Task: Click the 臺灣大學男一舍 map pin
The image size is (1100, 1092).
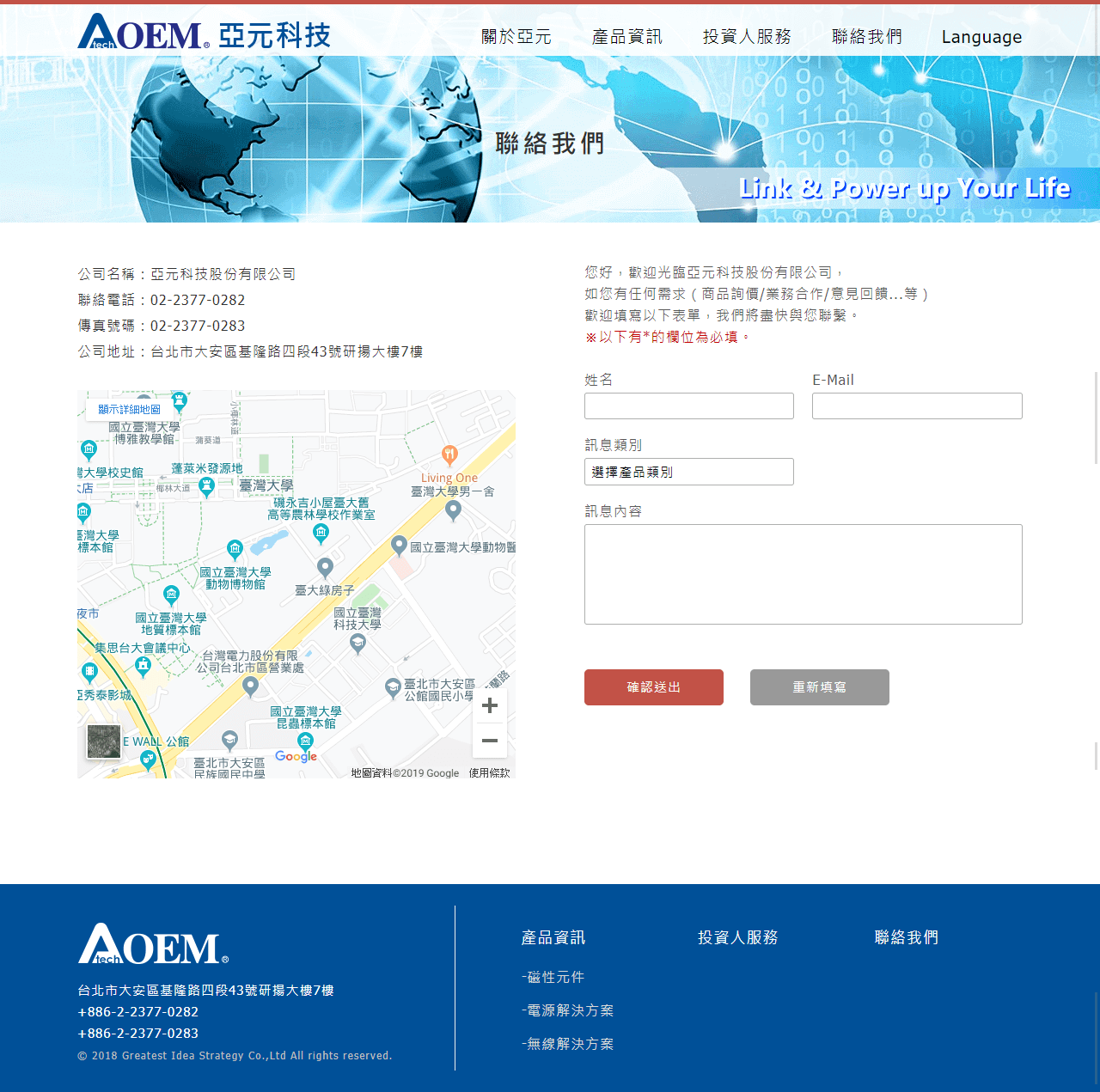Action: click(454, 509)
